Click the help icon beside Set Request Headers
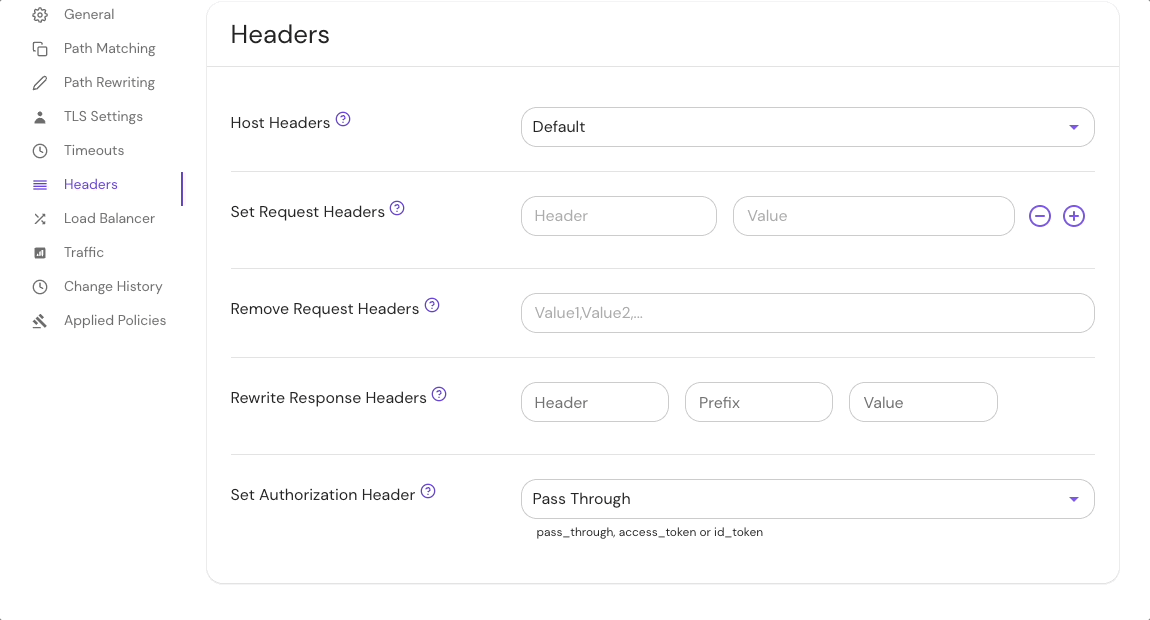 (397, 208)
